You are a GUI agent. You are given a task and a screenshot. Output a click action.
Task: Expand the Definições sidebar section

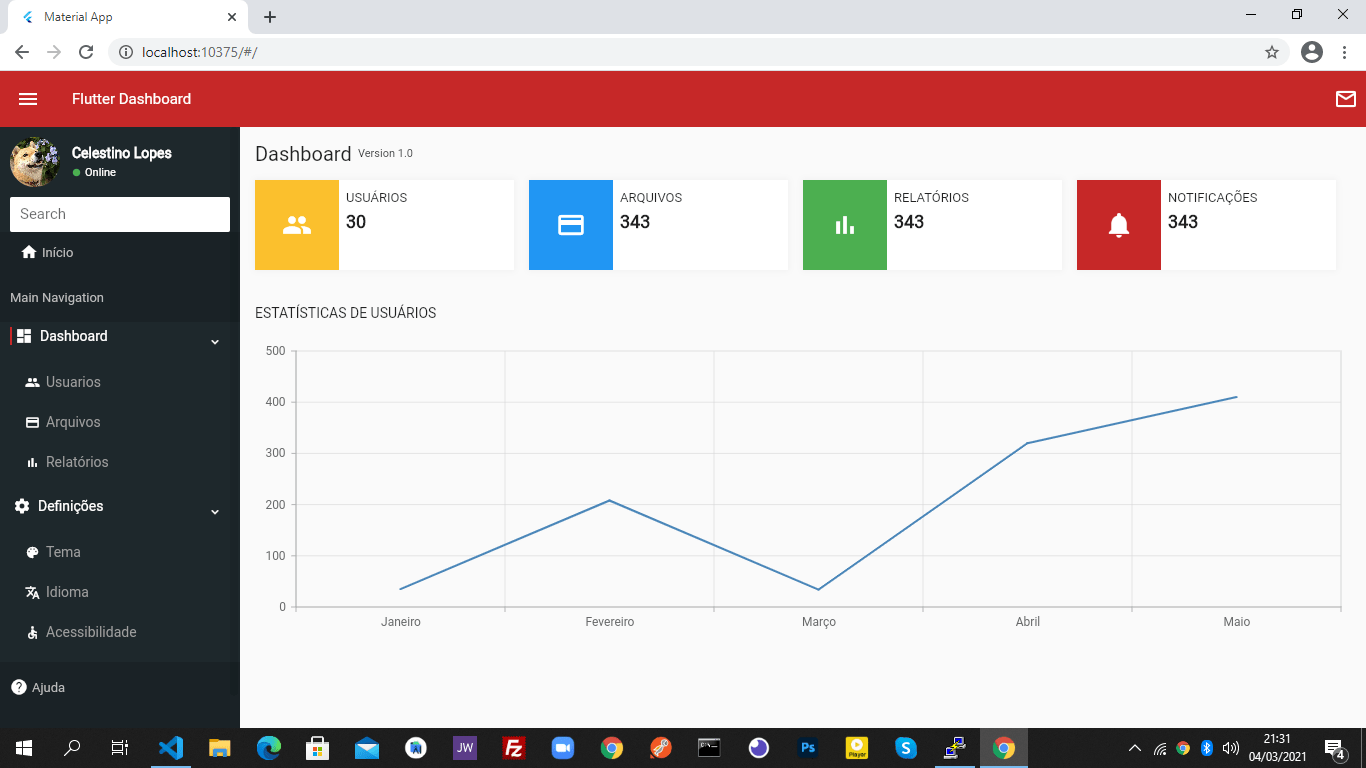tap(213, 511)
